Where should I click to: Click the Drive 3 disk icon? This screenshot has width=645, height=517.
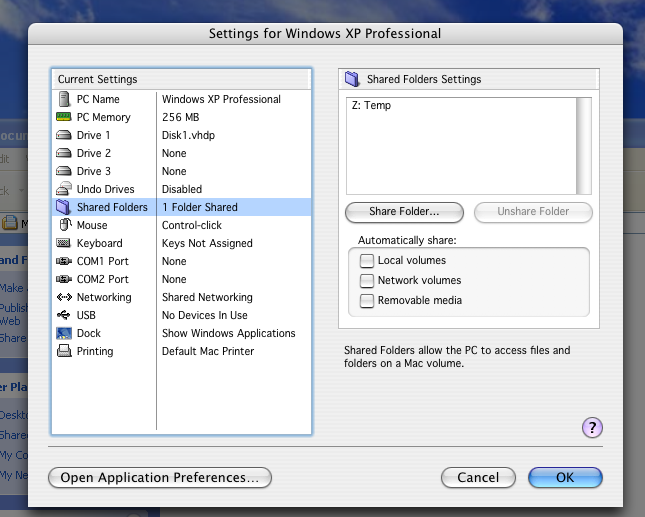coord(64,171)
